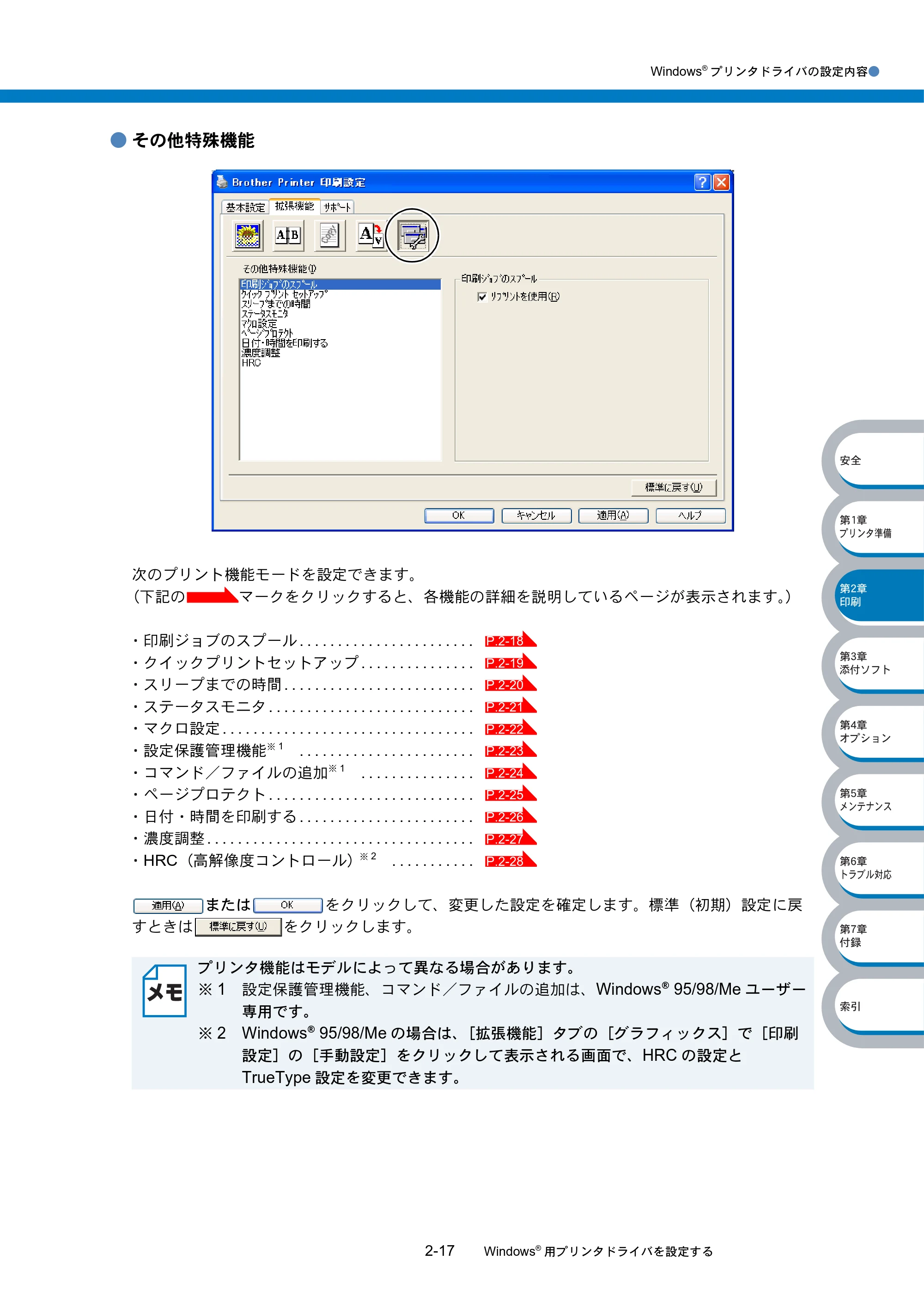Open page link P.2-25

(x=511, y=794)
